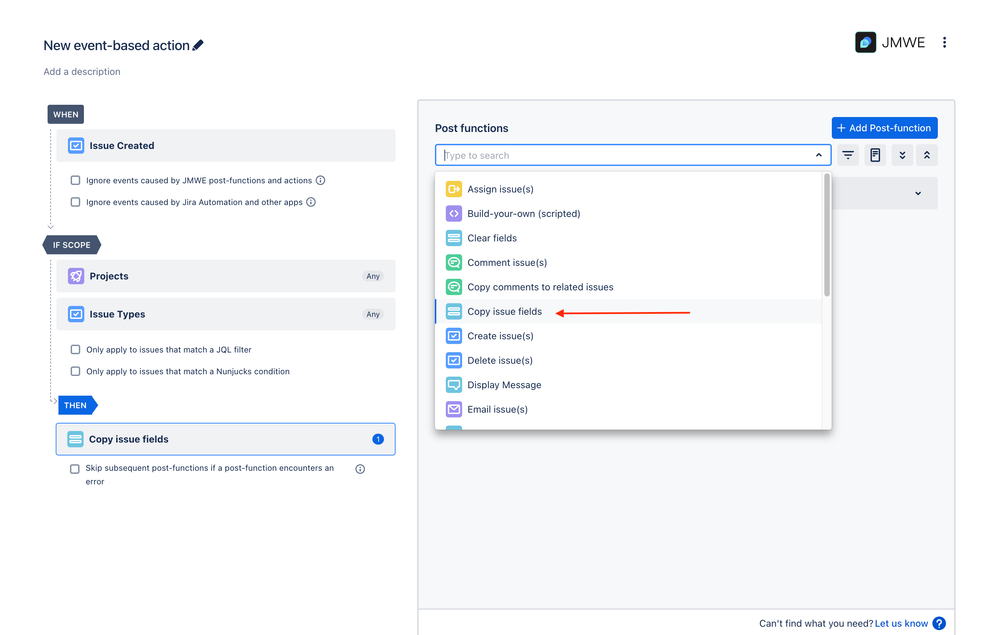Choose Delete issue(s) post-function
This screenshot has width=999, height=635.
[628, 360]
